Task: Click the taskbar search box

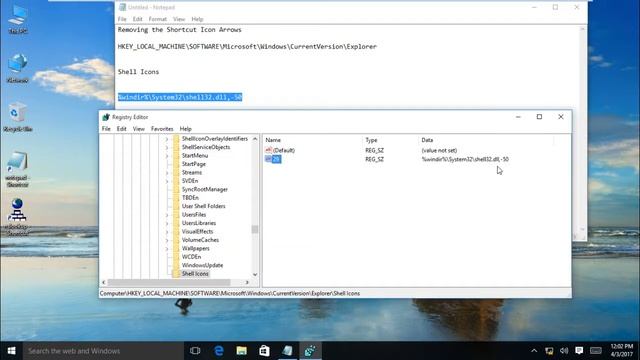Action: click(x=103, y=351)
